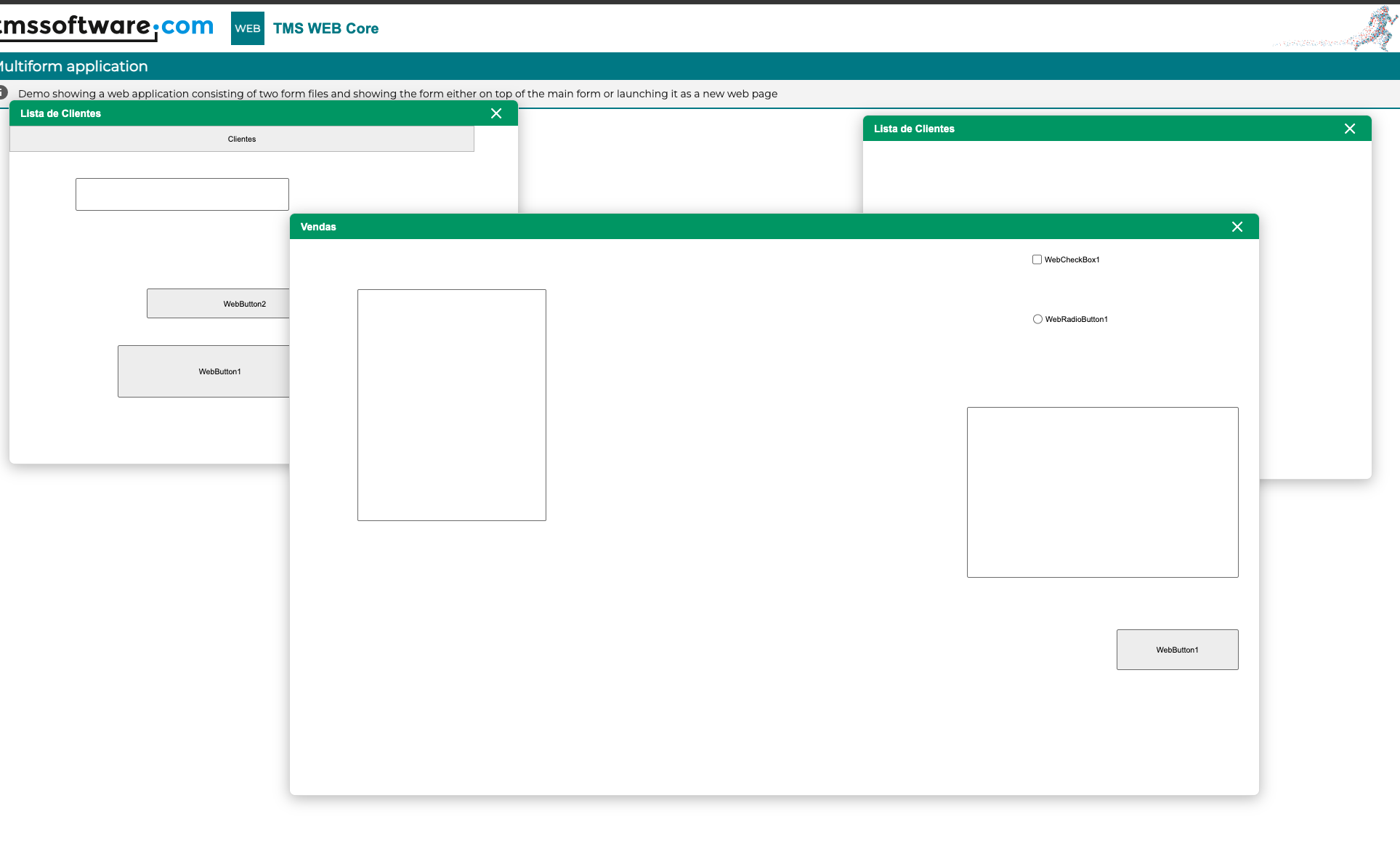Select the right Lista de Clientes title bar
This screenshot has width=1400, height=843.
(x=1090, y=129)
